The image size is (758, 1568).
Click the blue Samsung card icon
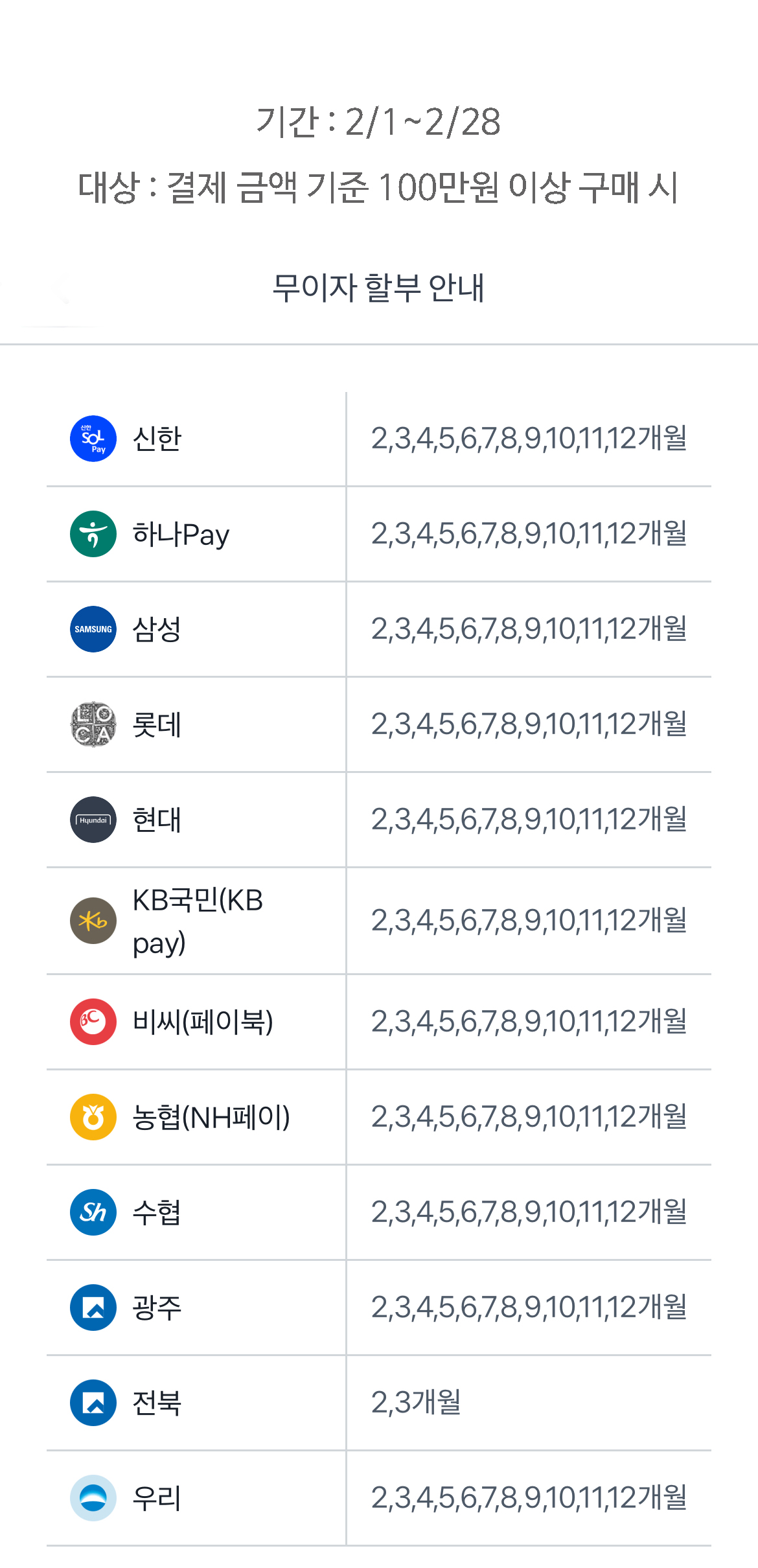[93, 629]
